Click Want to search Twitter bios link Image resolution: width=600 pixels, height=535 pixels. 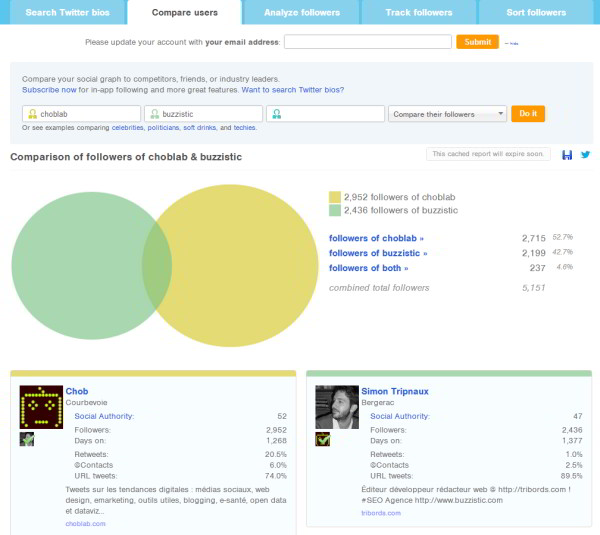point(293,90)
